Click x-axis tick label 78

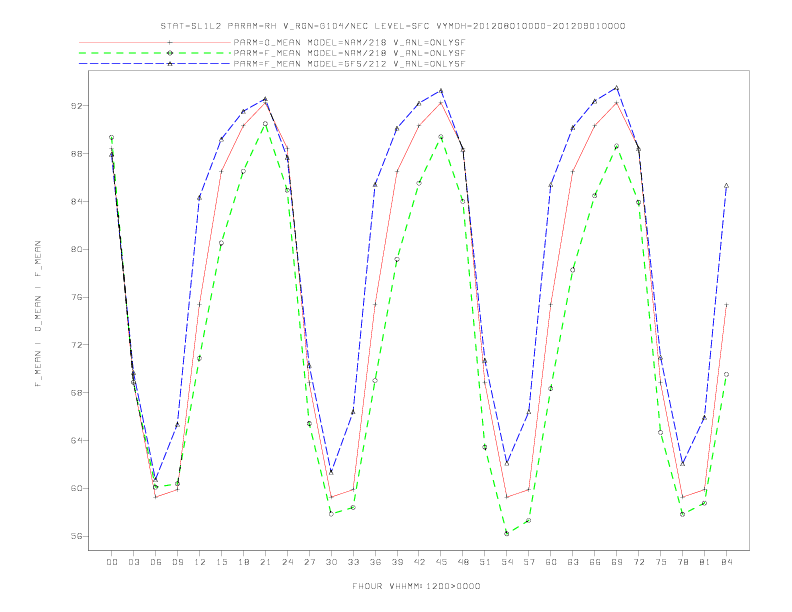[x=683, y=562]
